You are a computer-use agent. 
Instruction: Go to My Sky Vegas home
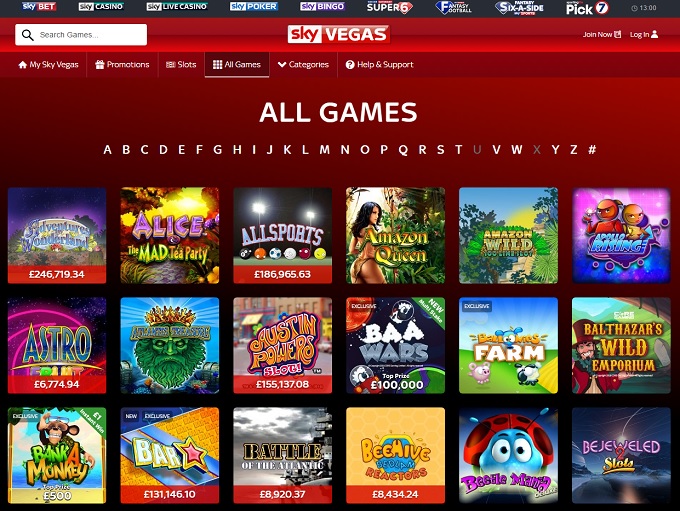pyautogui.click(x=48, y=65)
